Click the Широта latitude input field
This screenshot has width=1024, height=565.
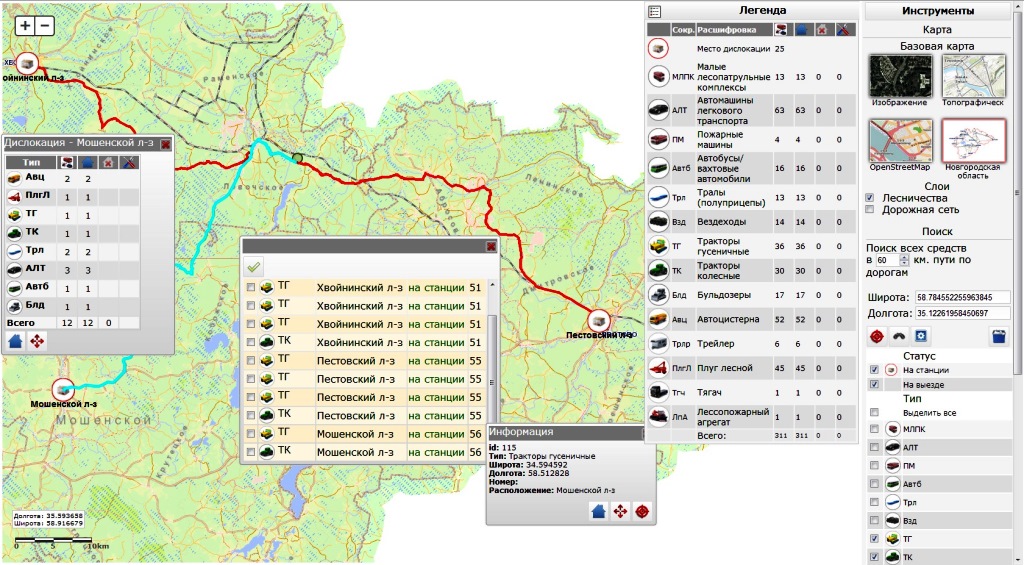(x=963, y=297)
